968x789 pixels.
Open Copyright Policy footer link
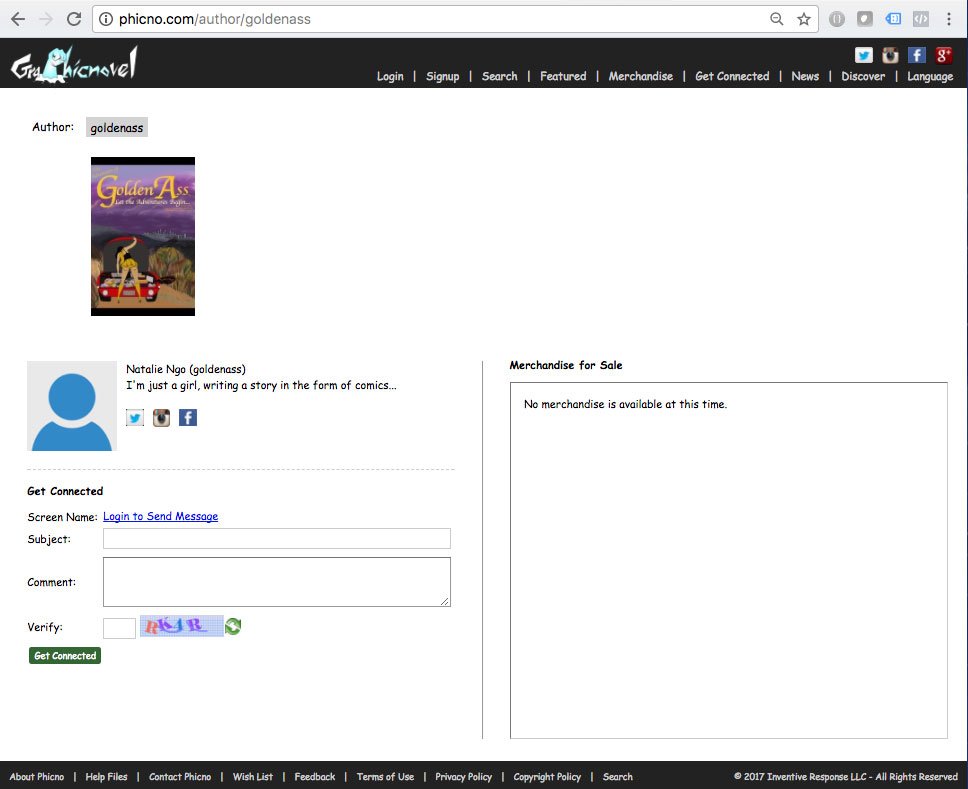point(547,777)
